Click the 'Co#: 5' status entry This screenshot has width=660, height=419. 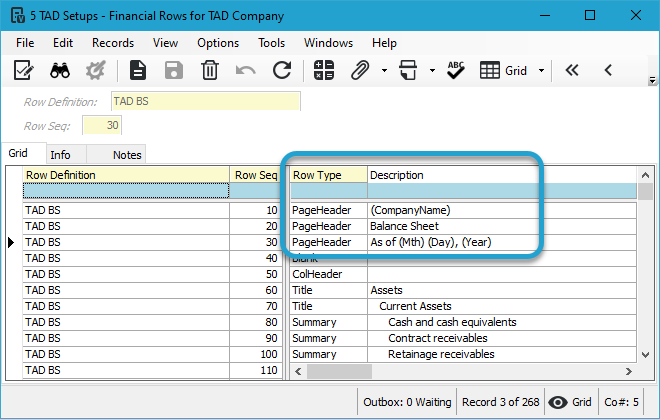[621, 402]
